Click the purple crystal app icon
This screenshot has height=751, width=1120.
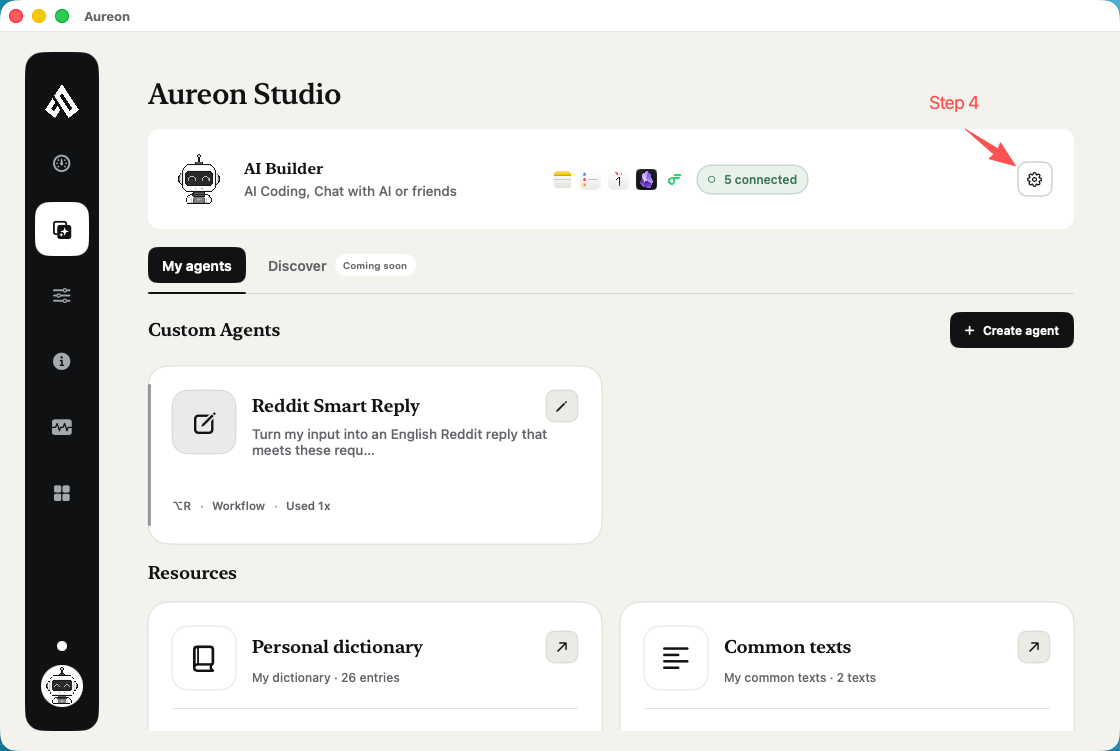[x=646, y=179]
